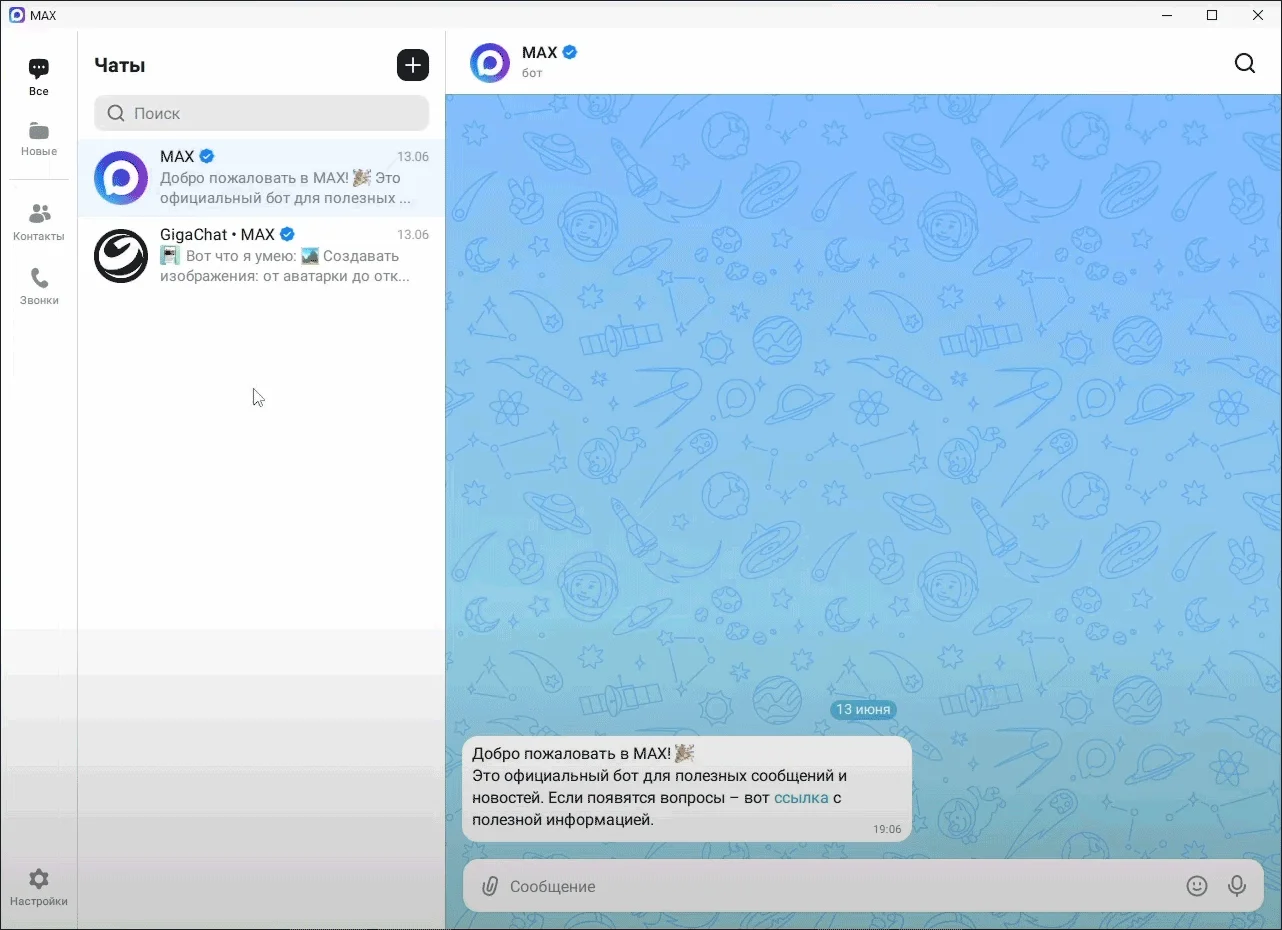The height and width of the screenshot is (930, 1282).
Task: Follow the ссылка link in welcome message
Action: [801, 798]
